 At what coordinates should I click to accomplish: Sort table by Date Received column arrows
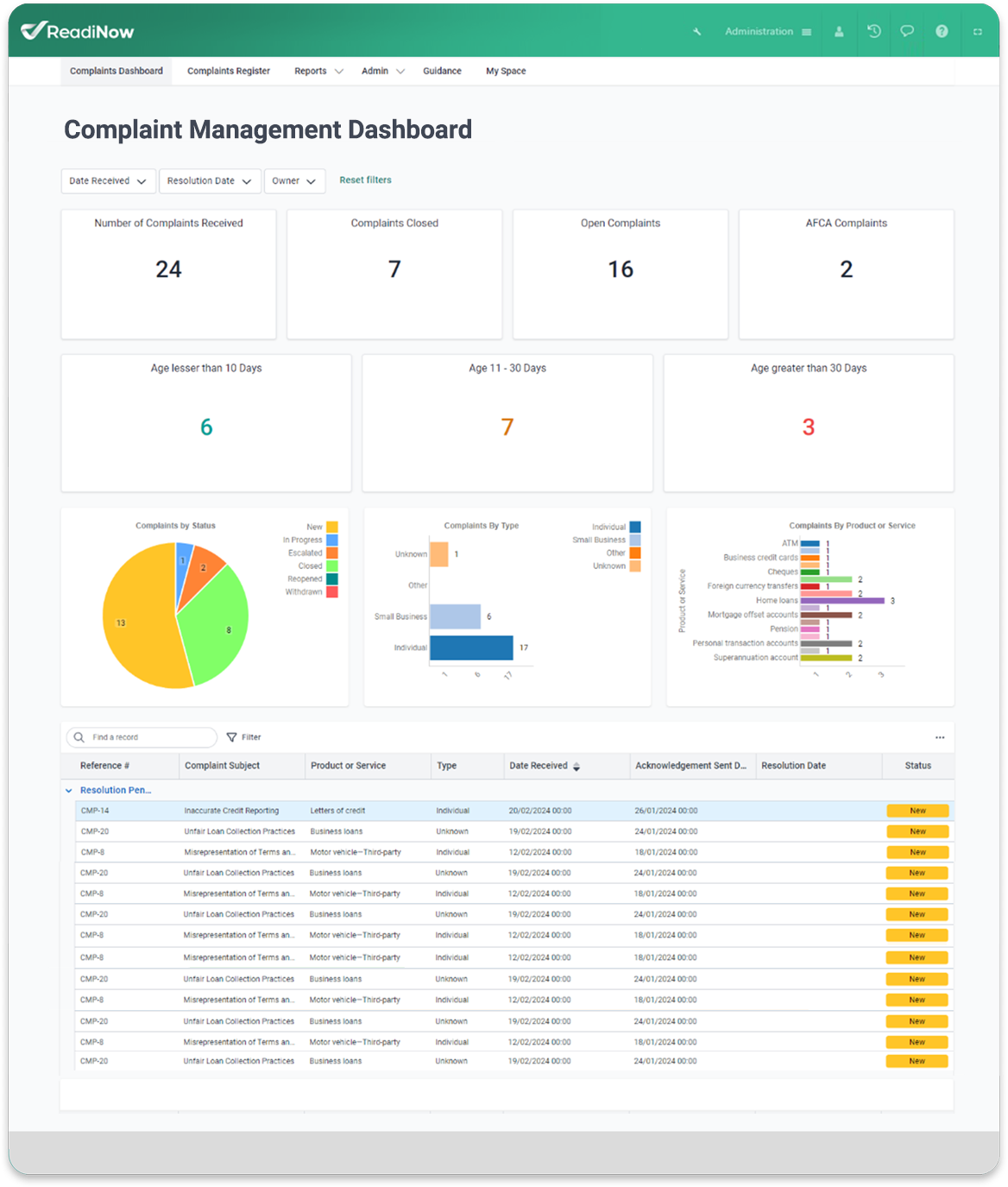click(576, 766)
